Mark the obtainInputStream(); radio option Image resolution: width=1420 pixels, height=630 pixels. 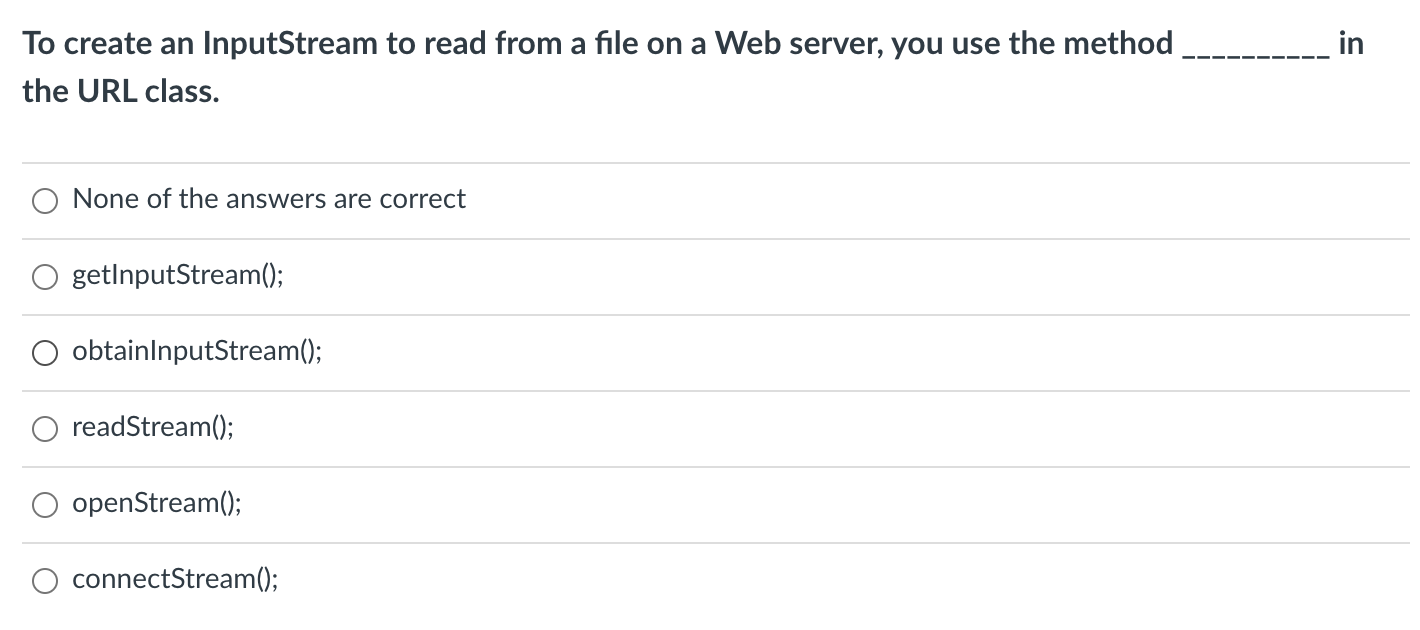46,353
